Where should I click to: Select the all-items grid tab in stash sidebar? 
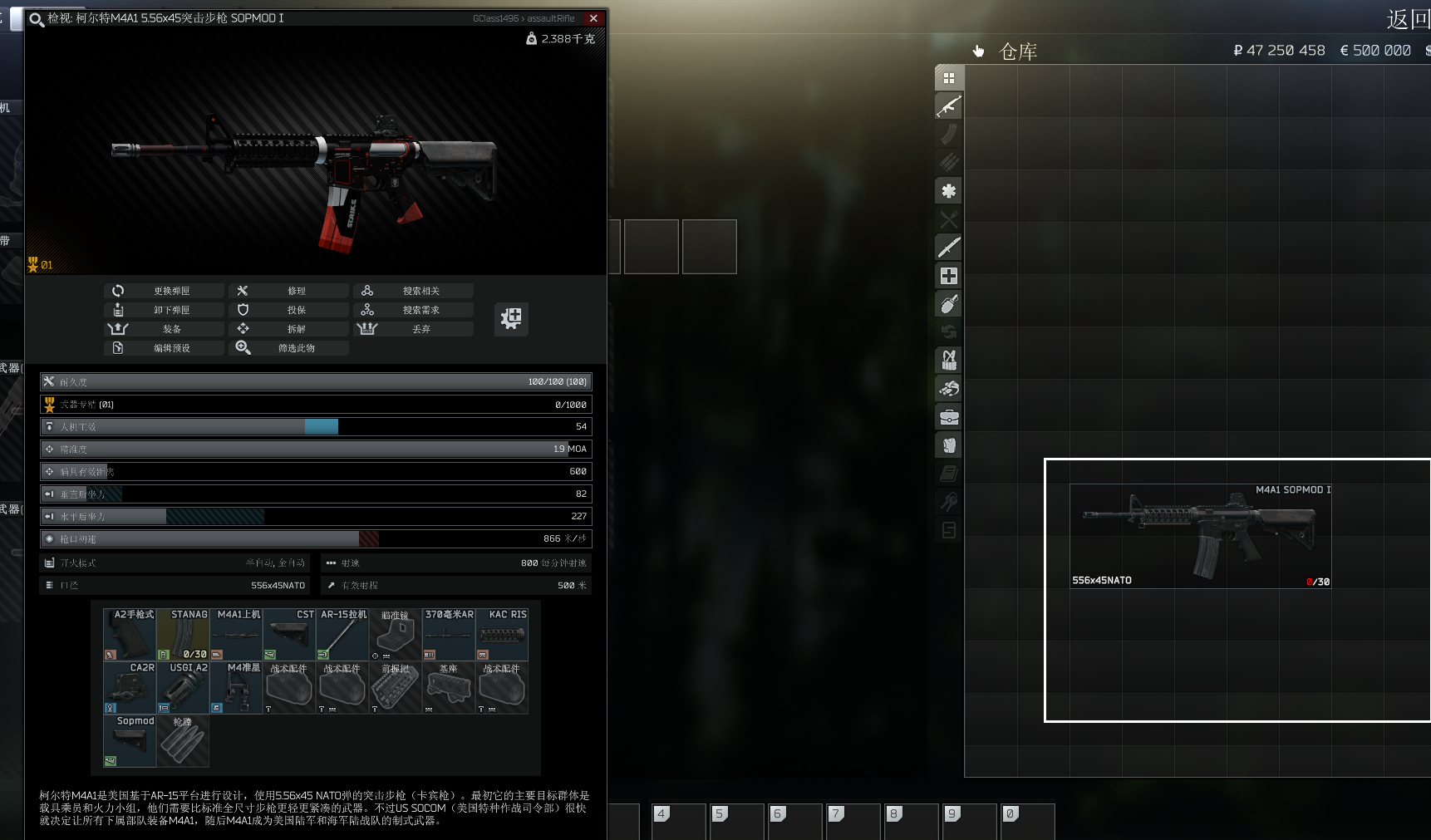(x=949, y=78)
